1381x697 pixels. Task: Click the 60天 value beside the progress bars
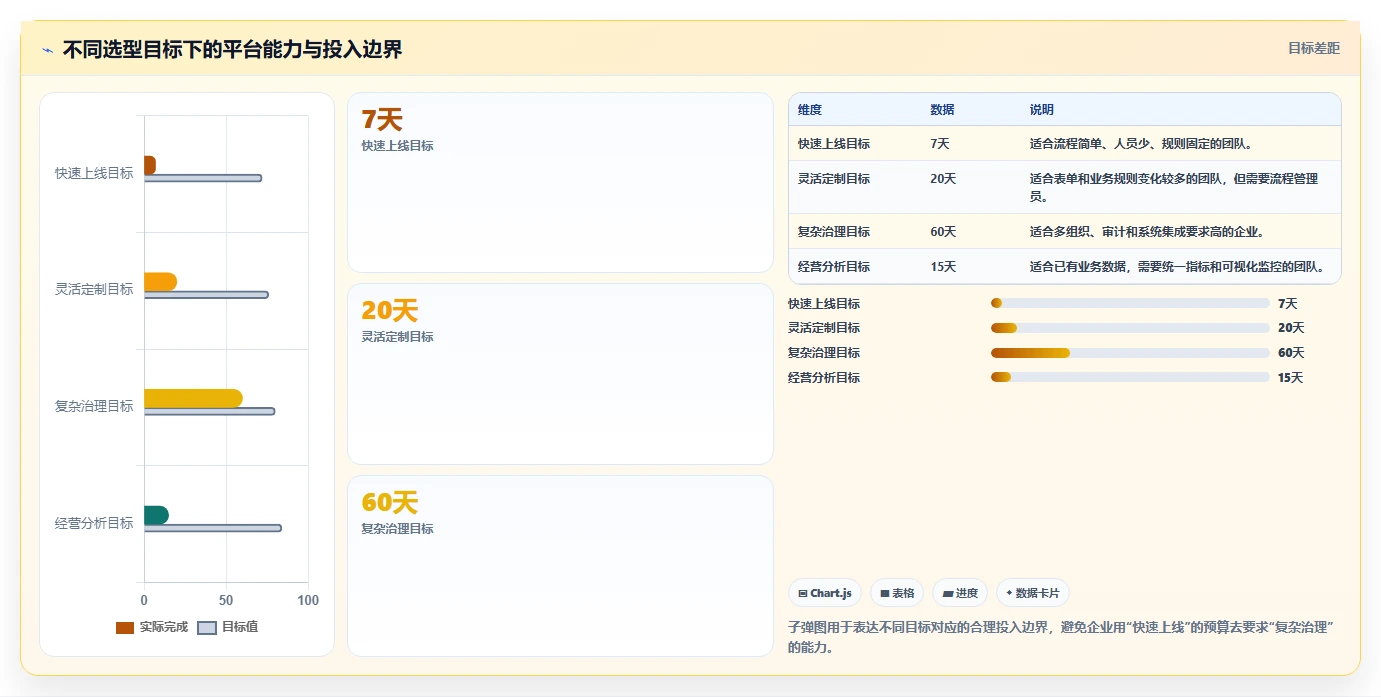tap(1291, 353)
